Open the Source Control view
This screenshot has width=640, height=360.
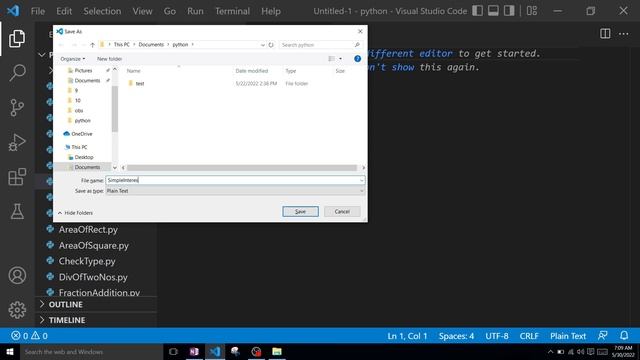[x=17, y=108]
